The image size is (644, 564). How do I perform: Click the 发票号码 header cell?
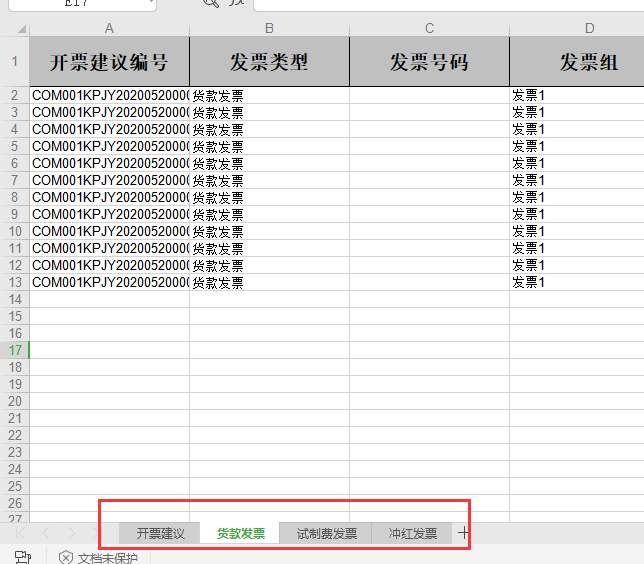point(429,63)
